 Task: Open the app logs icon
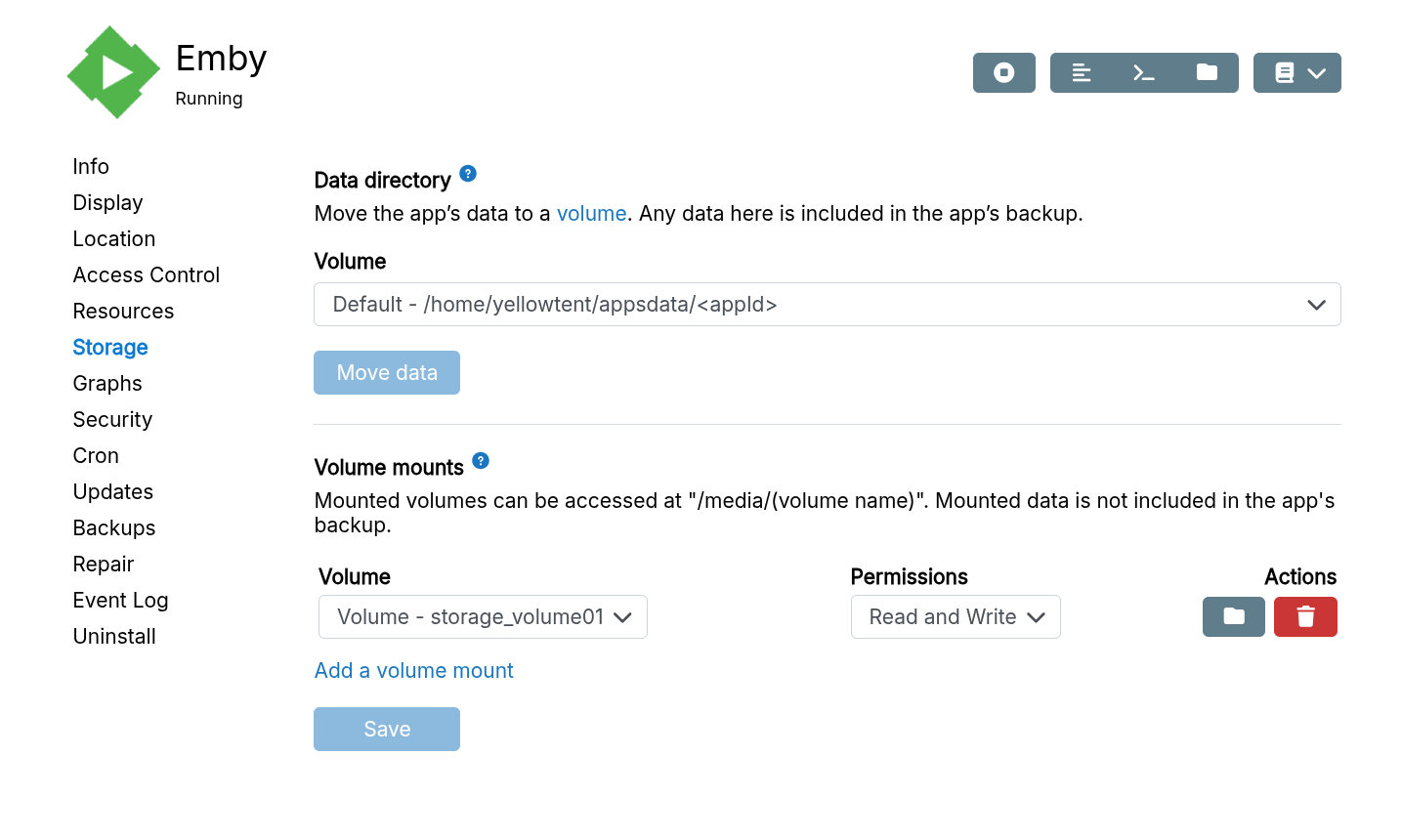pos(1082,73)
